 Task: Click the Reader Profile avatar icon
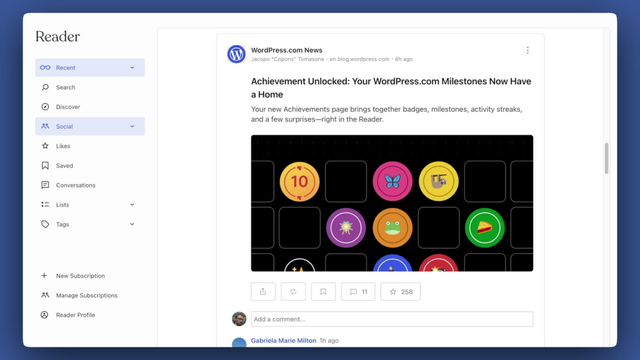click(44, 315)
